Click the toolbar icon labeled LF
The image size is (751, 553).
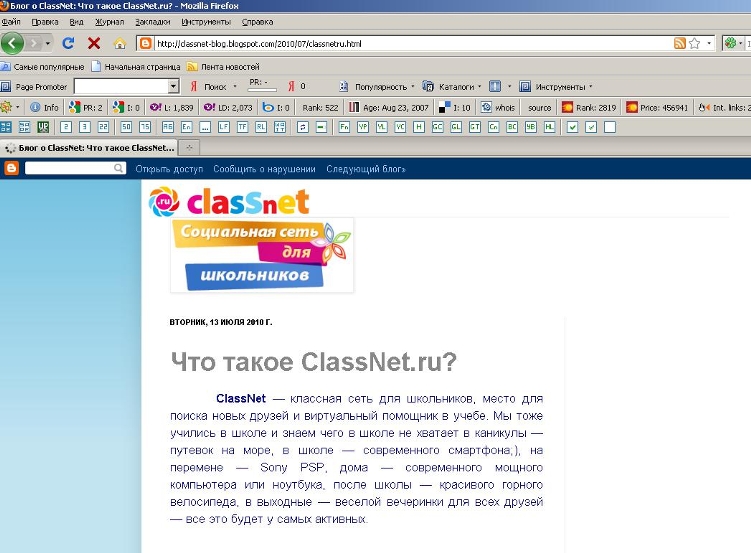pos(224,127)
